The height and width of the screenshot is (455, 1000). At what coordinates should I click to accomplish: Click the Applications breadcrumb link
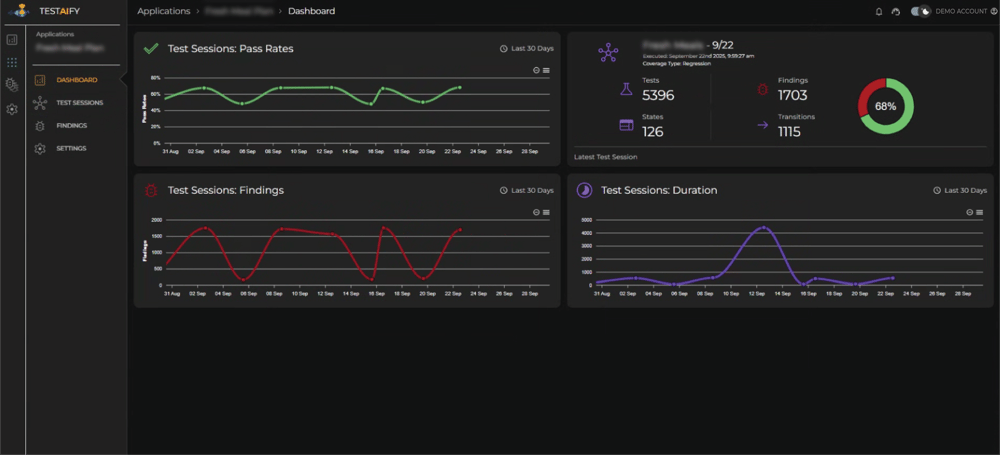point(163,11)
